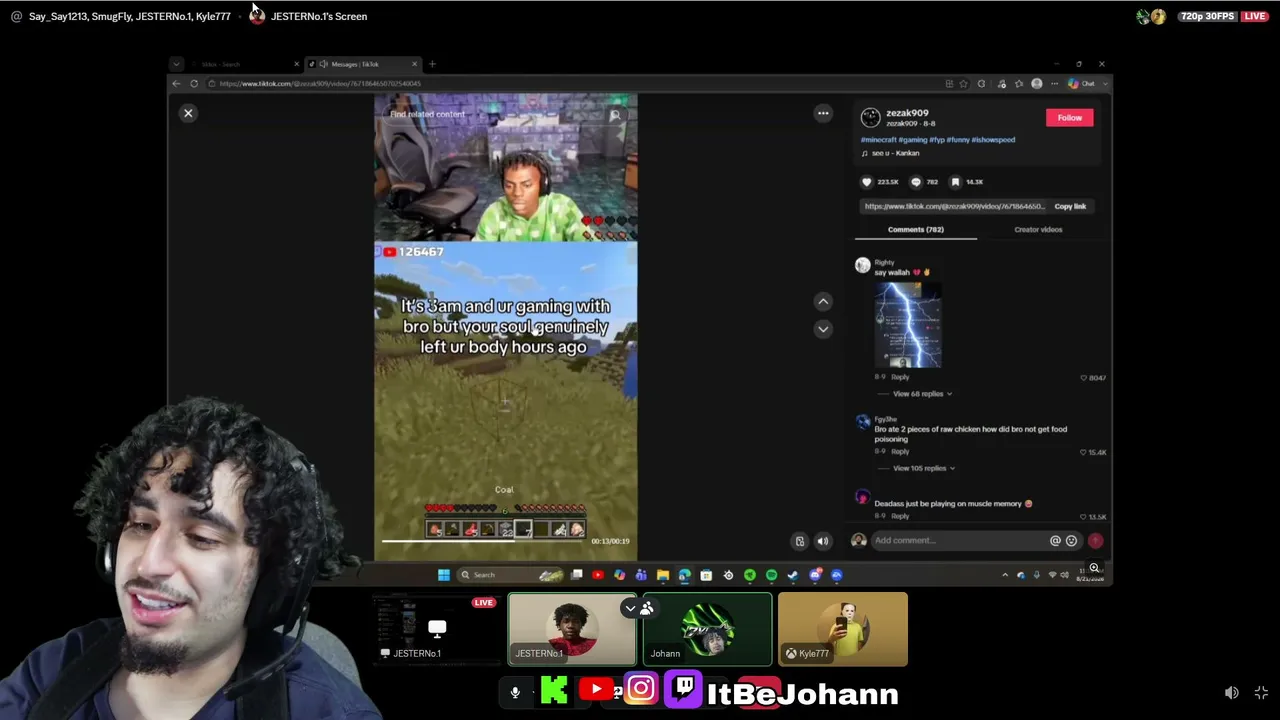Open comments via speech bubble icon
The width and height of the screenshot is (1280, 720).
coord(916,182)
